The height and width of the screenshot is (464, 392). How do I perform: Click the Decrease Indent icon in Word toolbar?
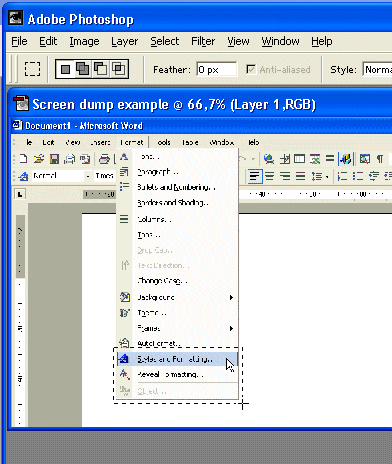click(x=374, y=176)
